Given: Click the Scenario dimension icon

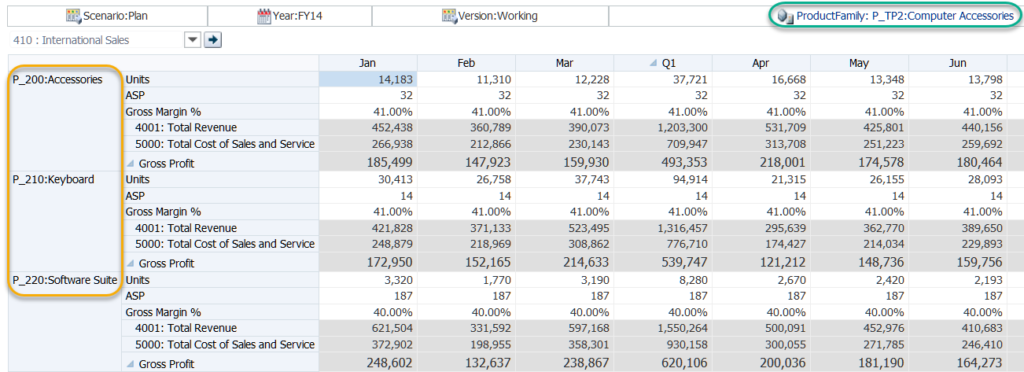Looking at the screenshot, I should (74, 16).
